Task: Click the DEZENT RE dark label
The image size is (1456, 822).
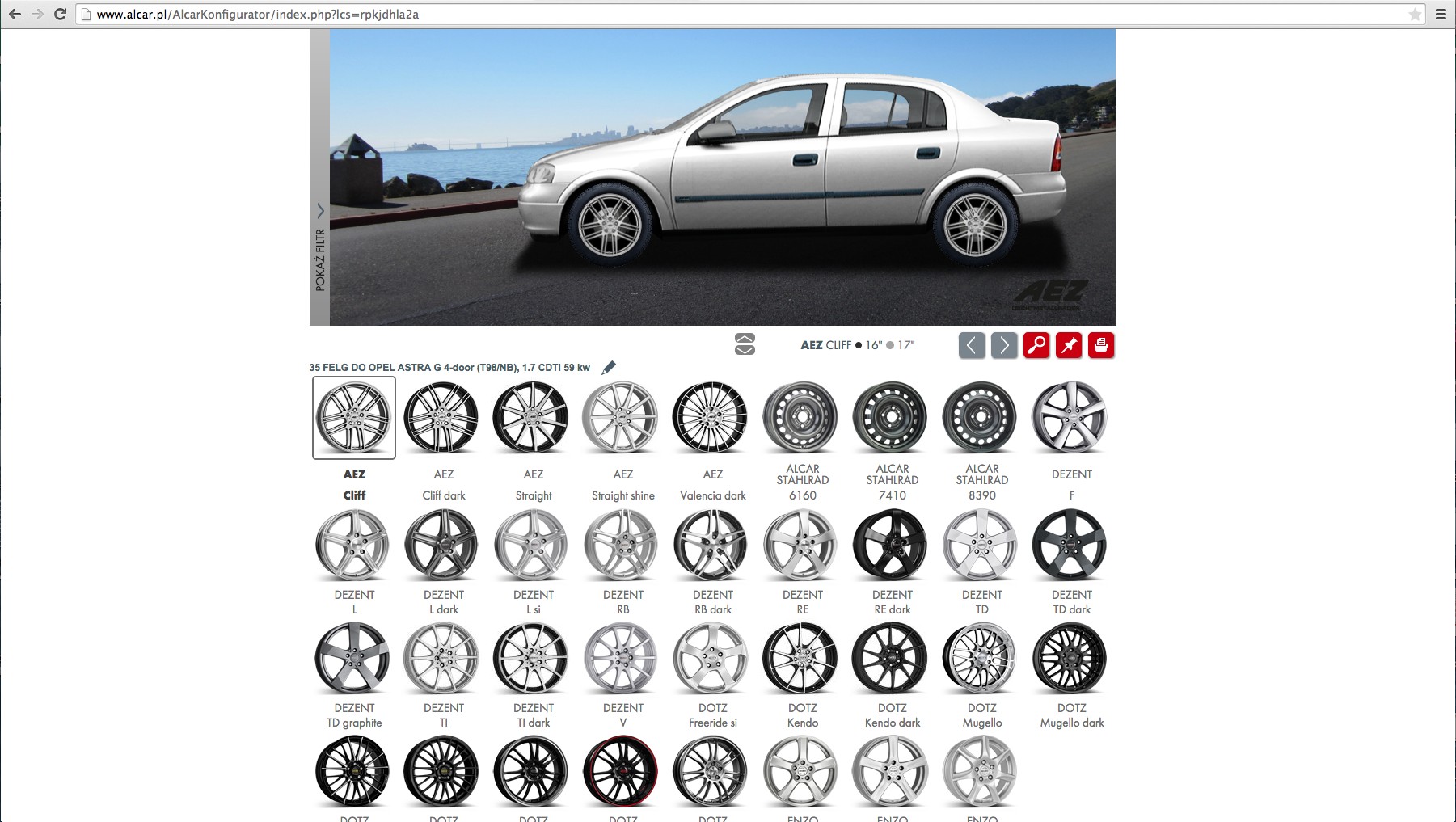Action: coord(892,602)
